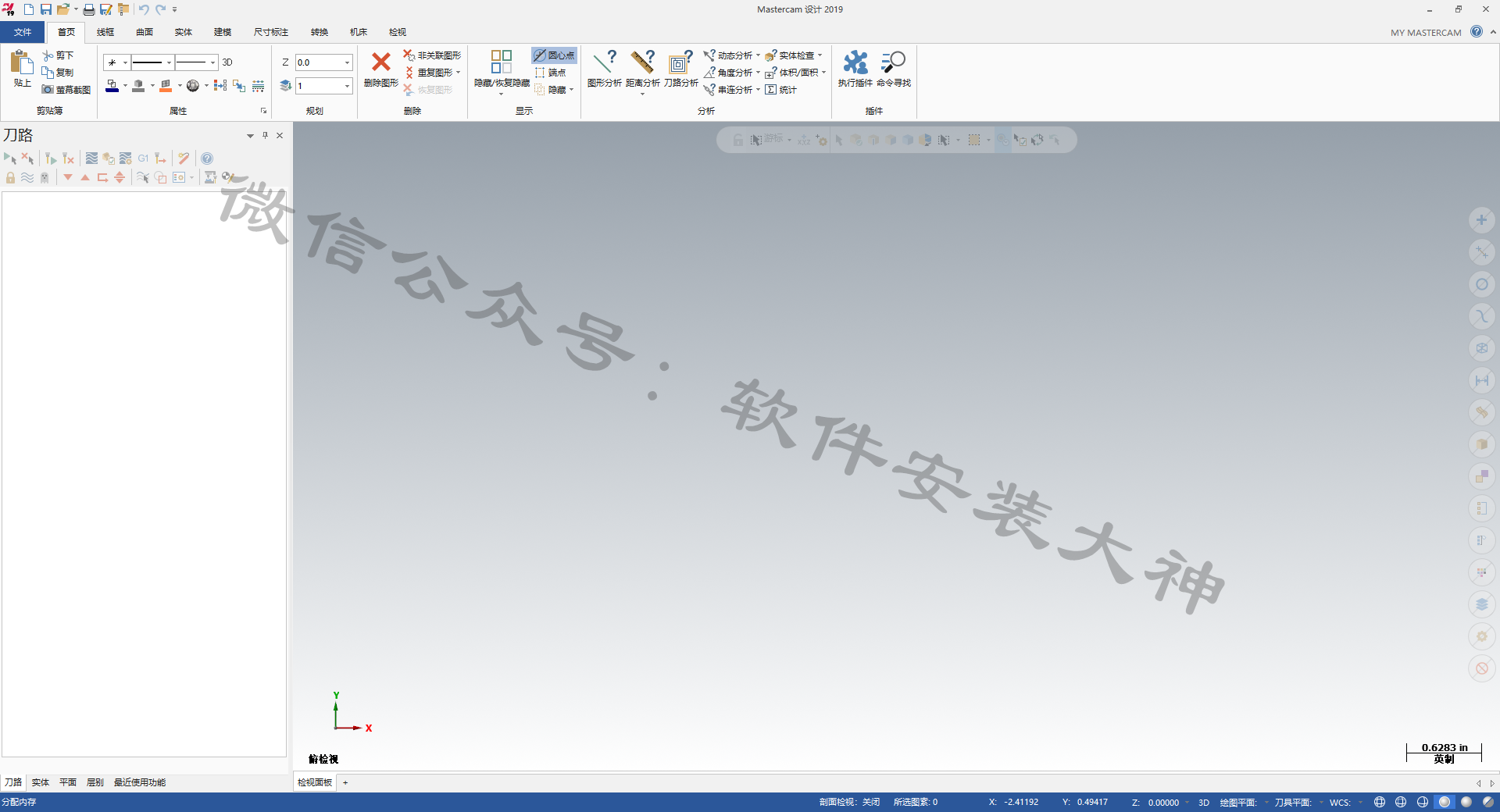Switch to 层别 bottom panel tab
This screenshot has width=1500, height=812.
click(95, 782)
